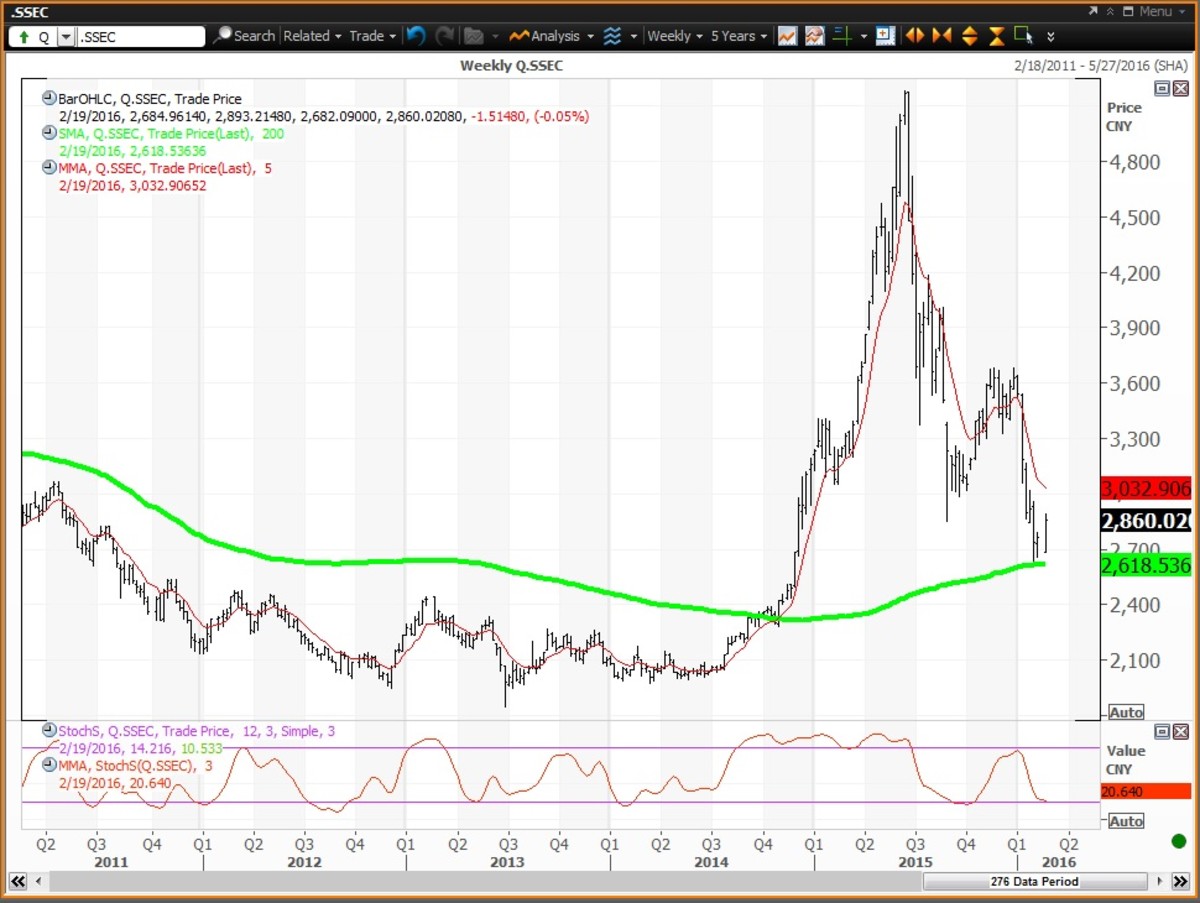The width and height of the screenshot is (1200, 903).
Task: Click the 276 Data Period scrollbar handle
Action: [1034, 882]
